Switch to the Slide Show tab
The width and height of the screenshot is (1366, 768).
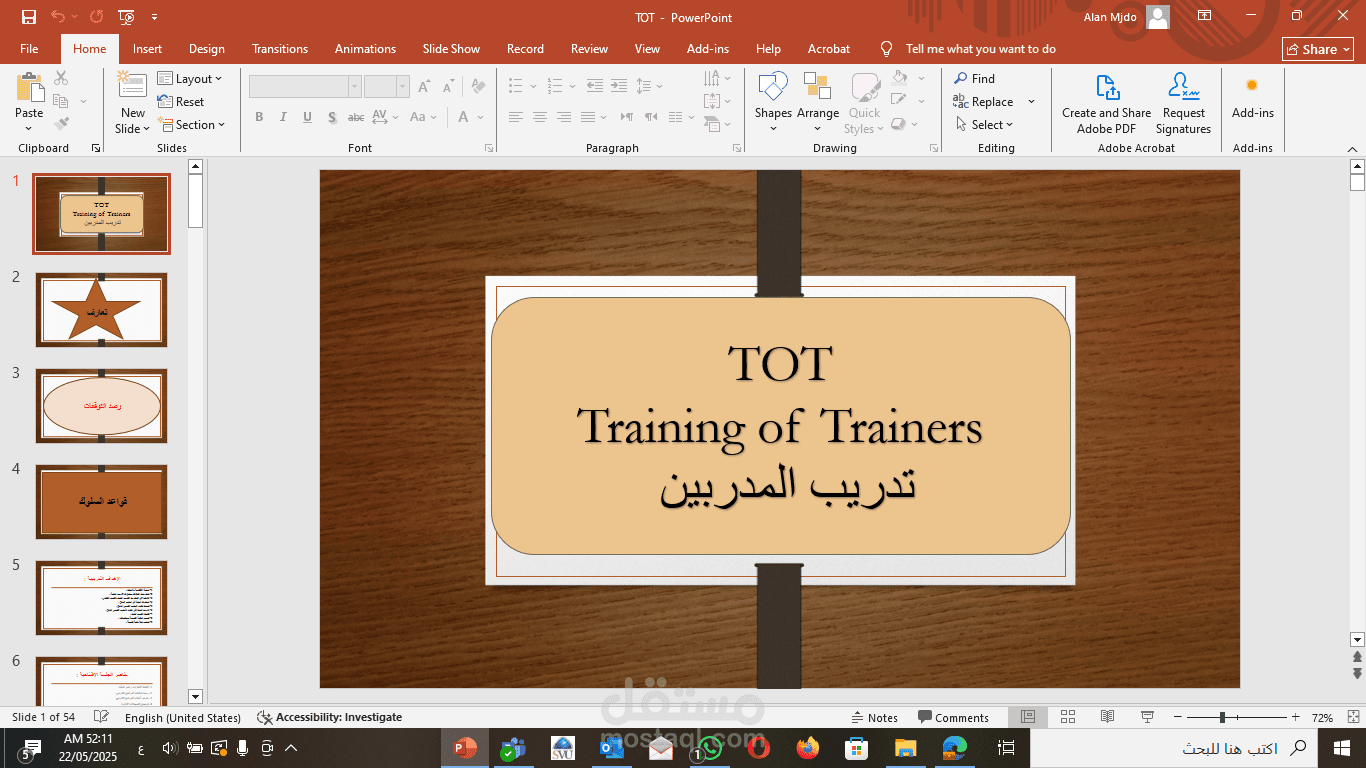[451, 49]
